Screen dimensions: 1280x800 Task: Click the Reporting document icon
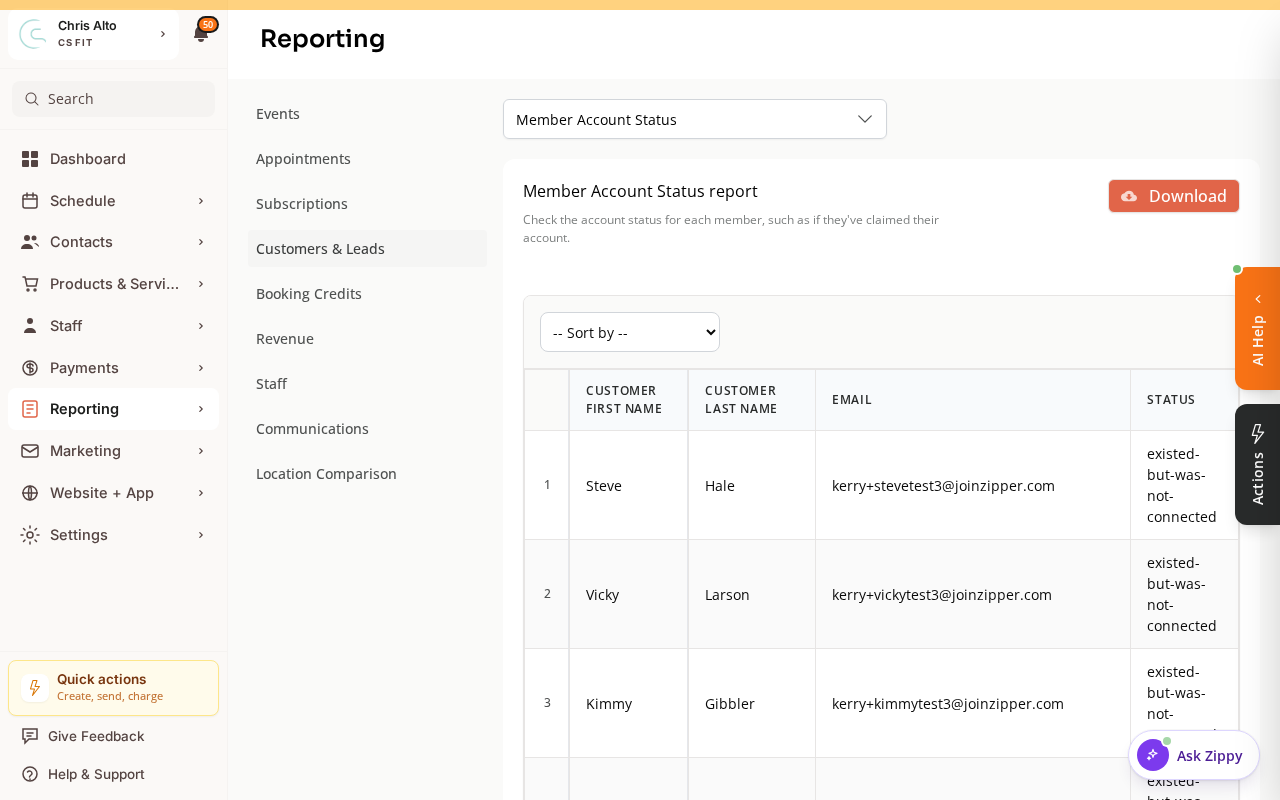30,409
